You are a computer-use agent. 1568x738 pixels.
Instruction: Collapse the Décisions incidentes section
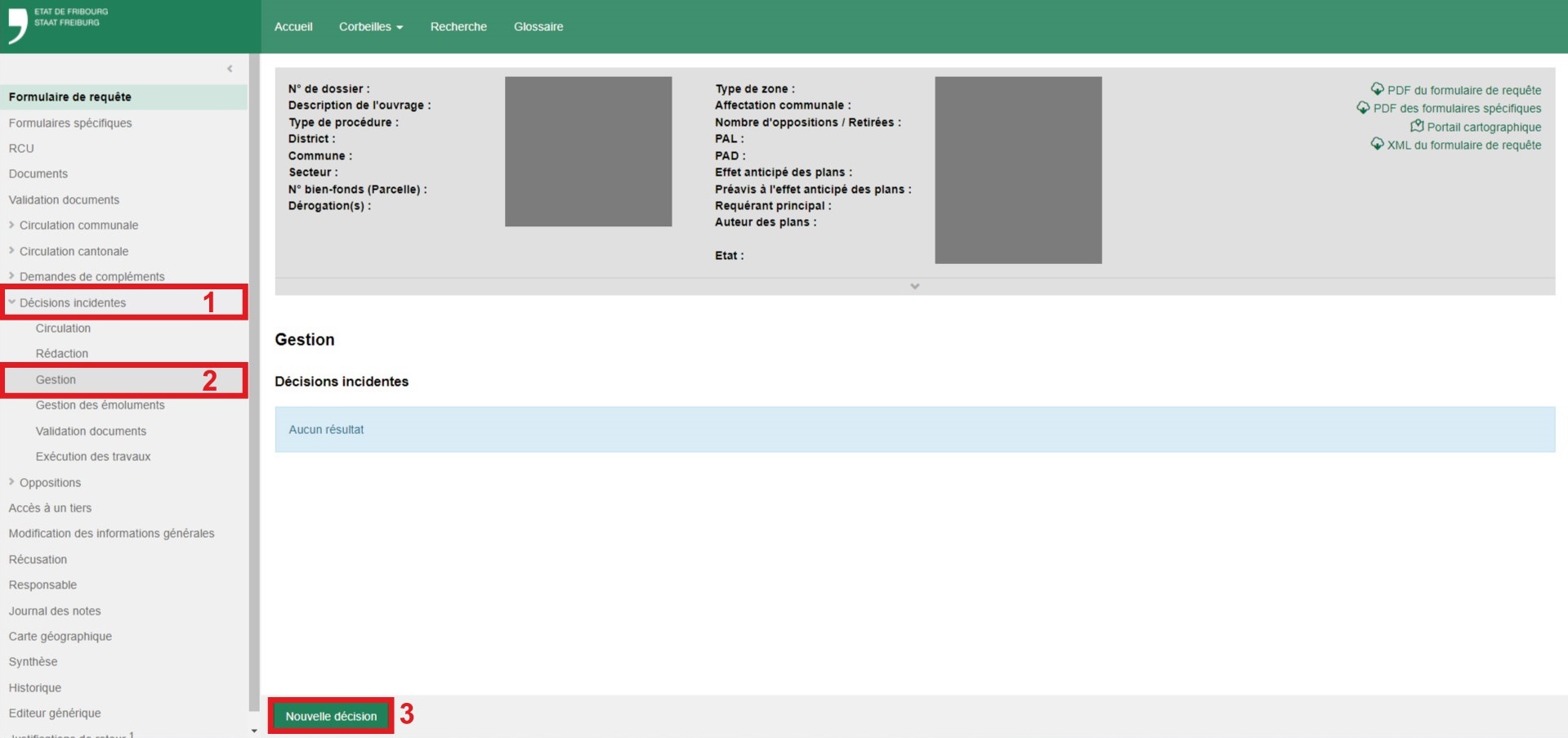tap(11, 302)
